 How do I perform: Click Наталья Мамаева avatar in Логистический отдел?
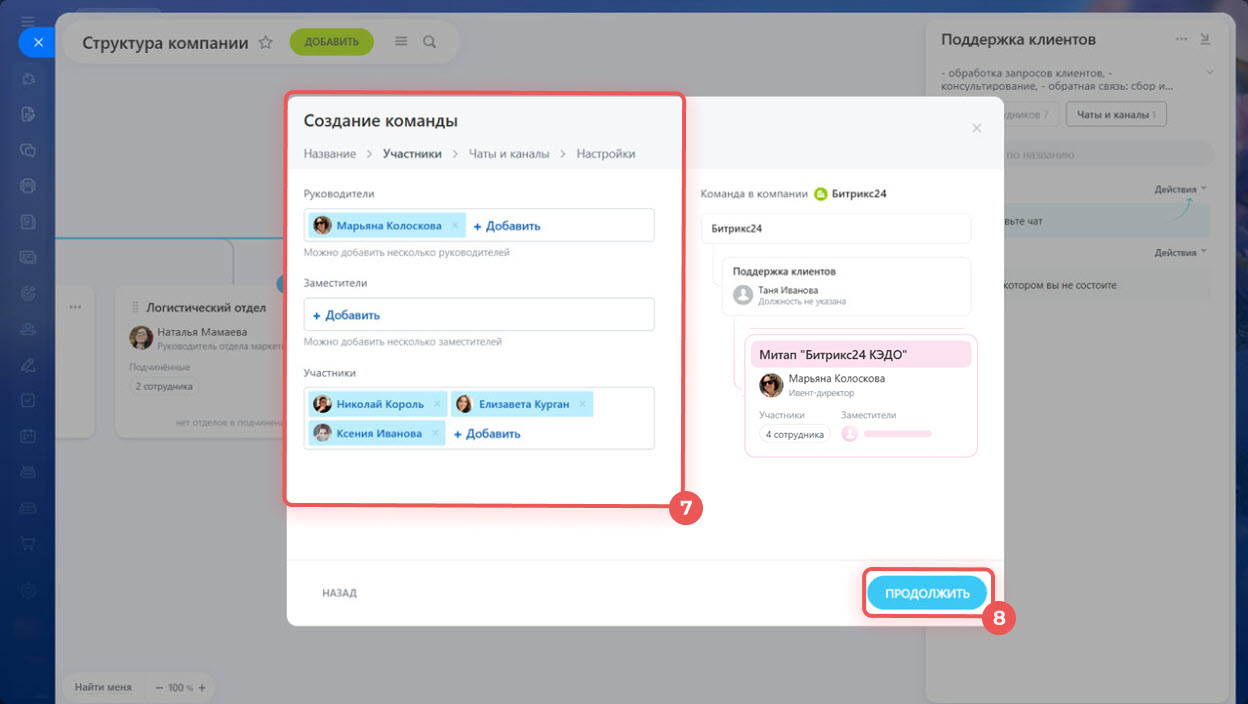point(141,338)
